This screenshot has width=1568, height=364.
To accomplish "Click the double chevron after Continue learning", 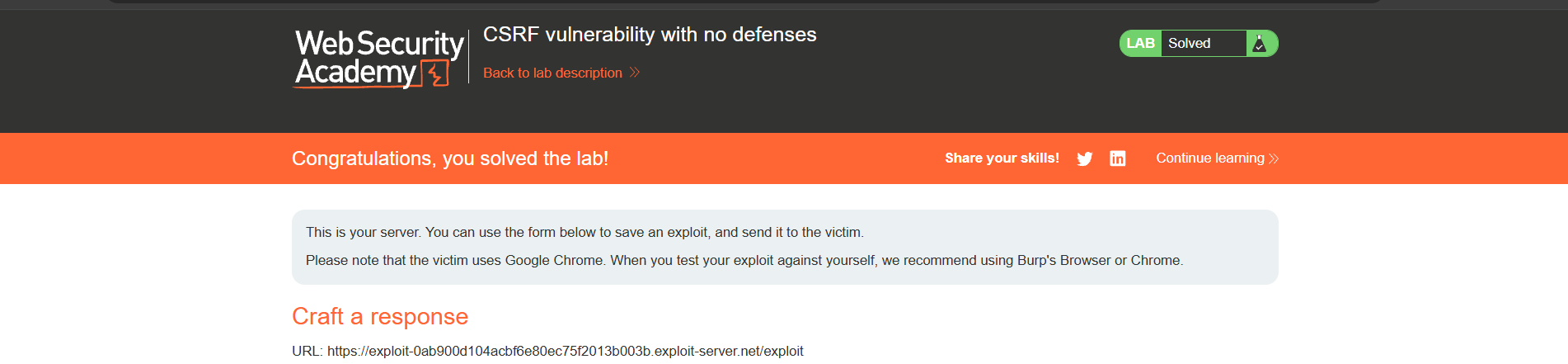I will coord(1274,158).
